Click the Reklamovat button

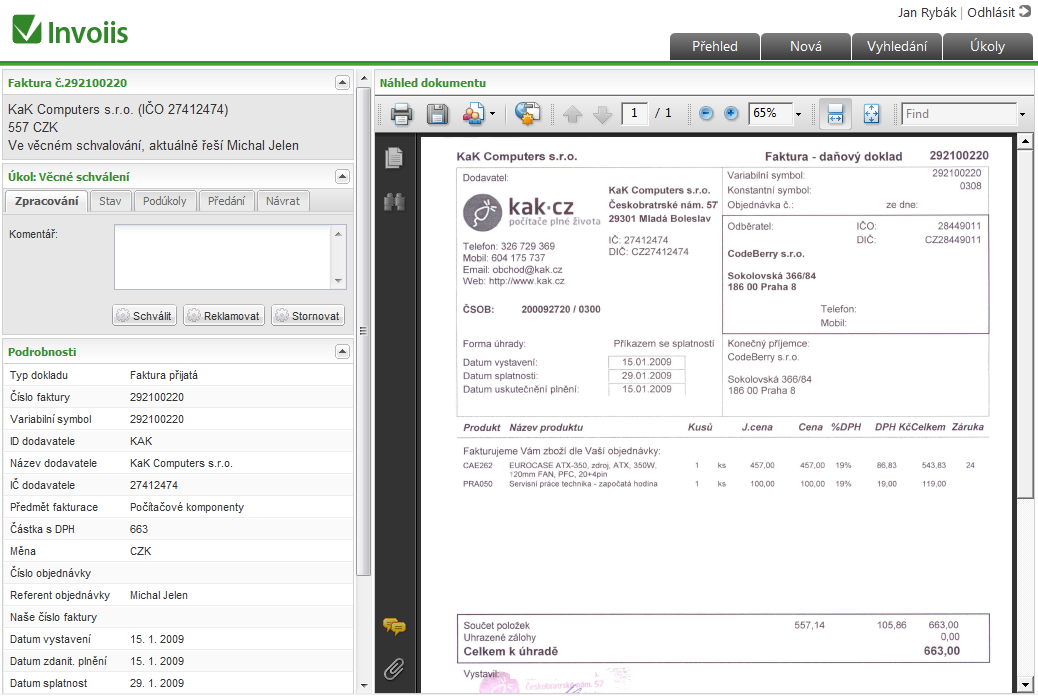point(224,316)
